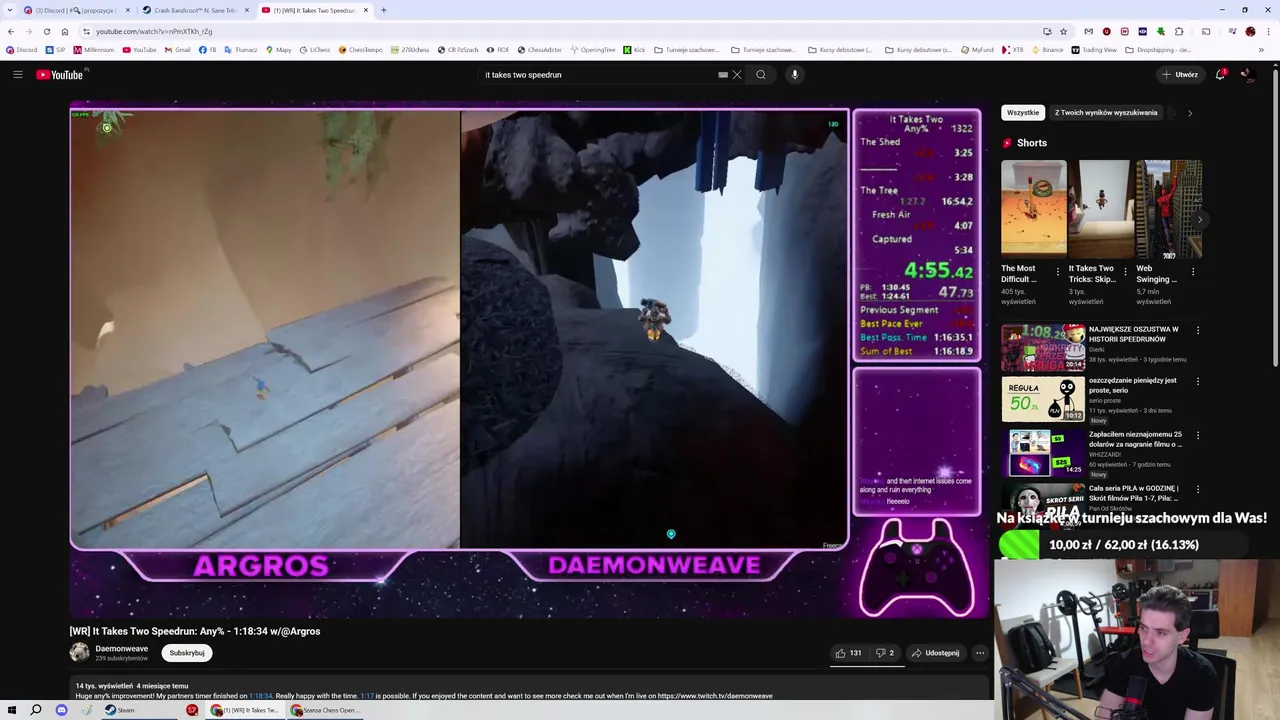Open the It Takes Two Tricks short thumbnail
Viewport: 1280px width, 720px height.
coord(1102,208)
